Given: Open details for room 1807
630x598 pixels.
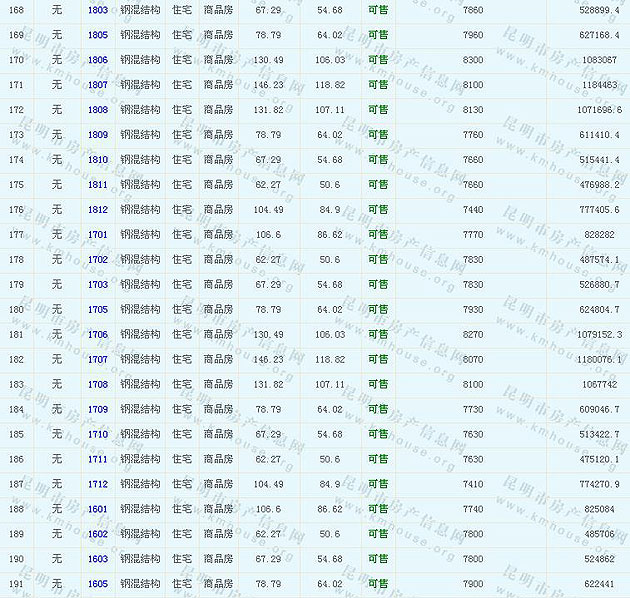Looking at the screenshot, I should 97,85.
